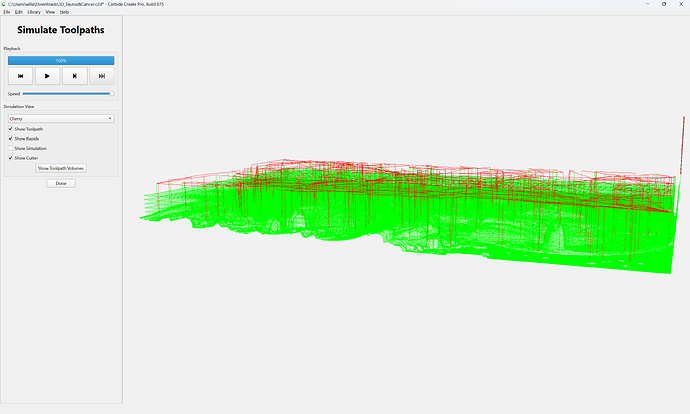
Task: Open the Edit menu
Action: (18, 12)
